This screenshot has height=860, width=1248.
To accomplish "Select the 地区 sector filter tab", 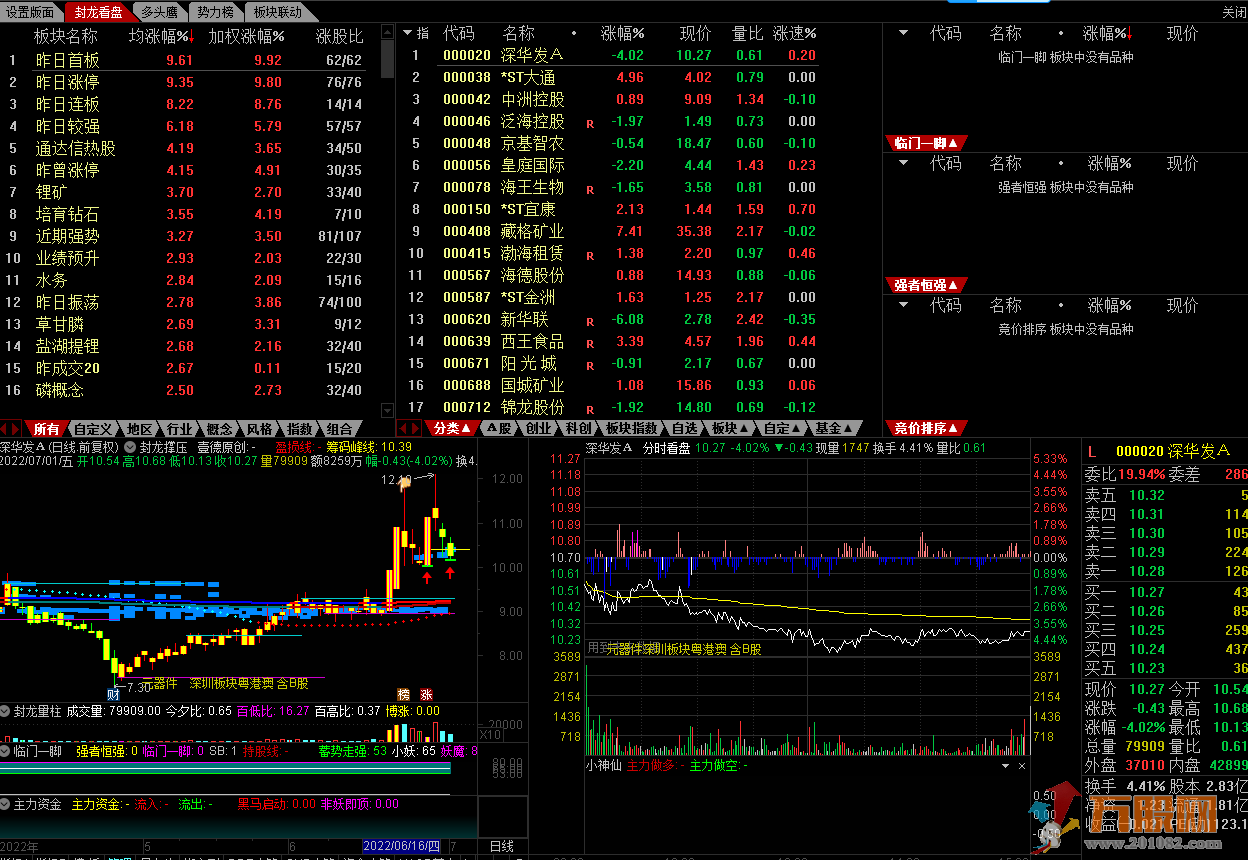I will pyautogui.click(x=140, y=428).
